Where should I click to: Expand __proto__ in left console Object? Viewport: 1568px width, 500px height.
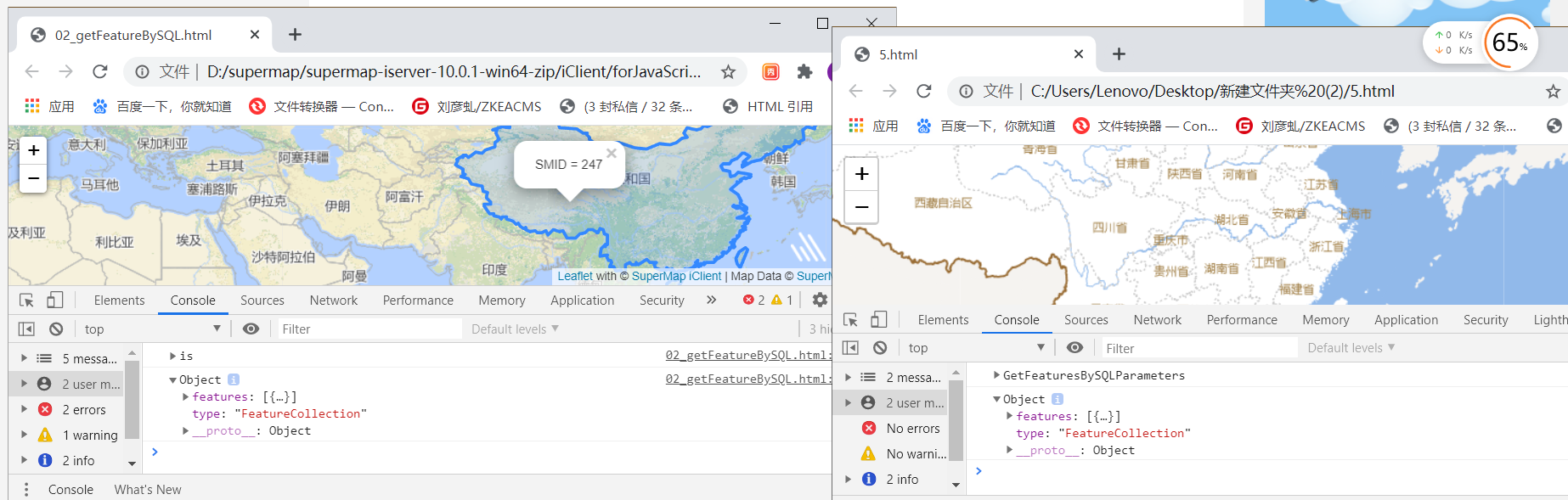(186, 430)
